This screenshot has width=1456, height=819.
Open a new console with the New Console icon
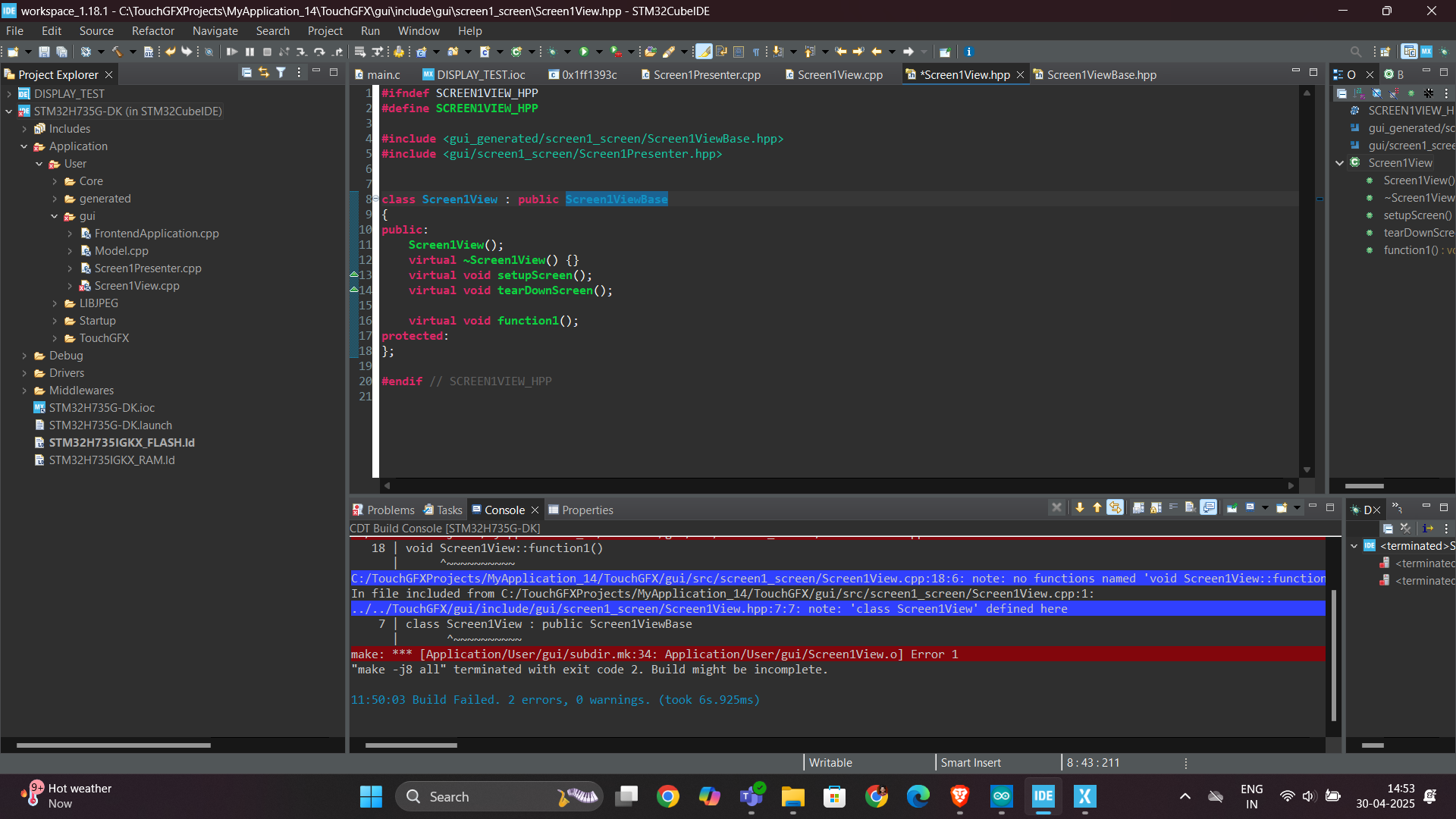coord(1280,509)
